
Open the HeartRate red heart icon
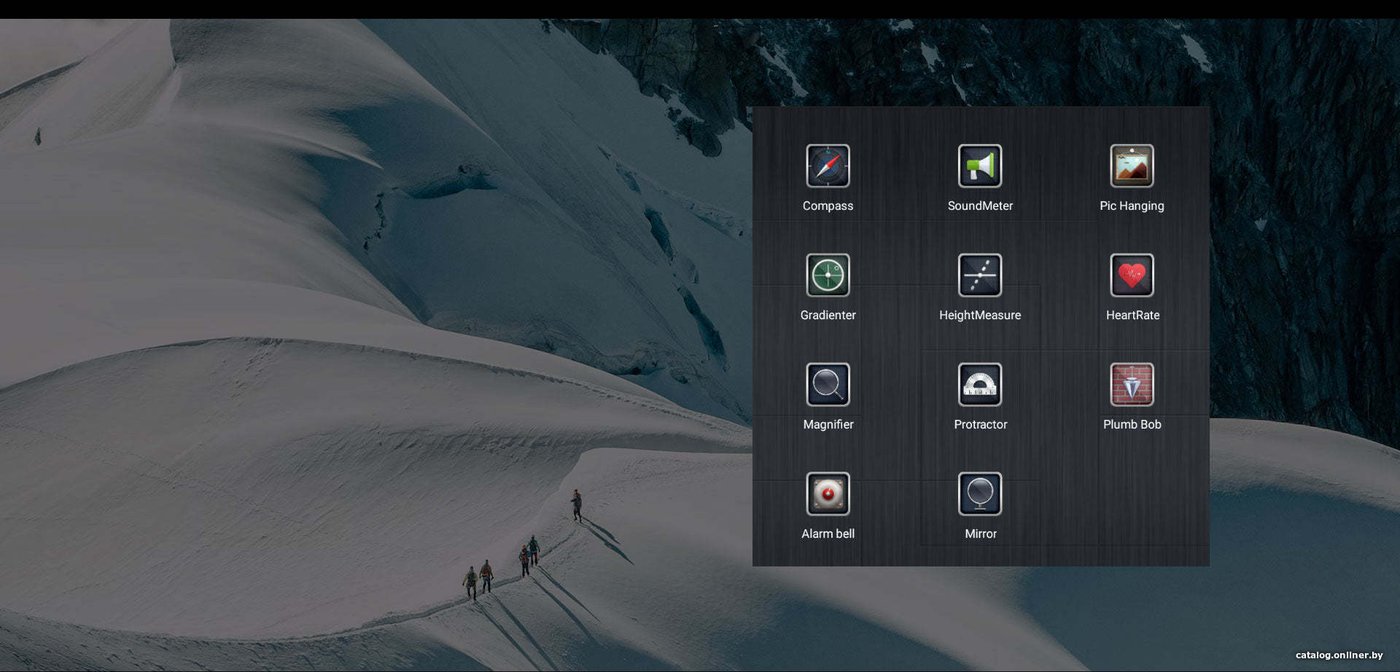point(1132,275)
